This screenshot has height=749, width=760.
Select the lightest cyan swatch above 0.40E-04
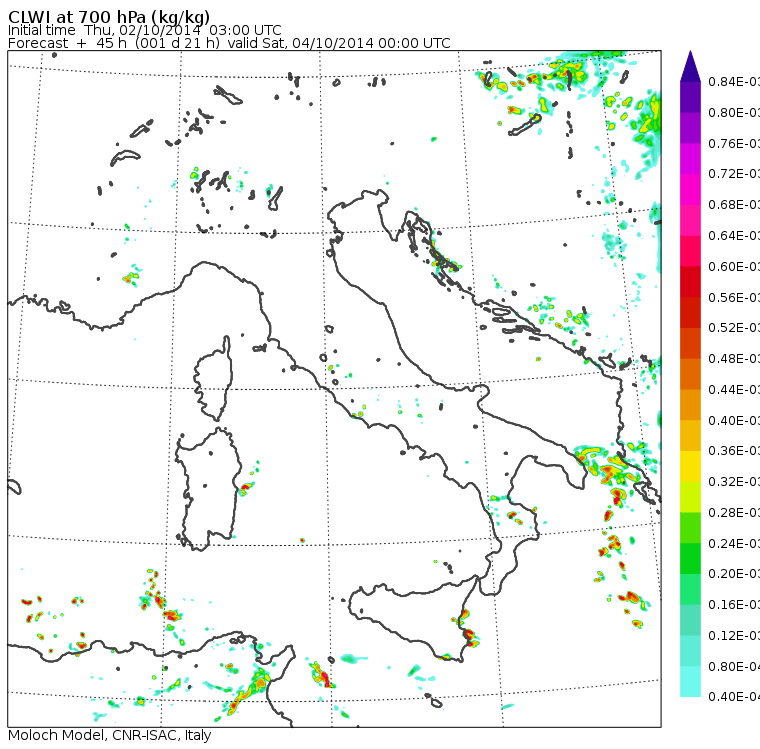point(690,682)
